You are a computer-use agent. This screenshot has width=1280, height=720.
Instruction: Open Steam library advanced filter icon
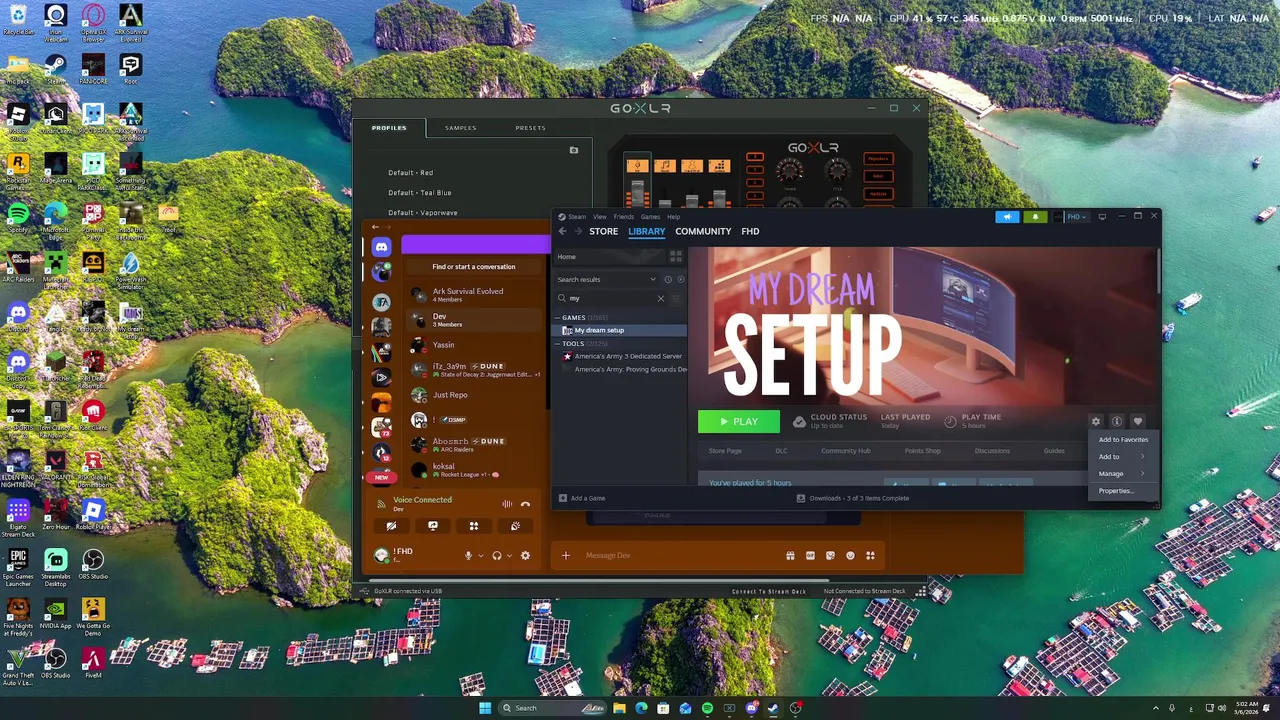tap(676, 298)
